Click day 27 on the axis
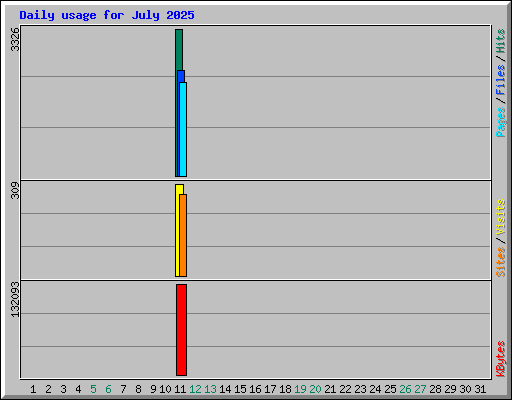Viewport: 512px width, 400px height. click(420, 389)
